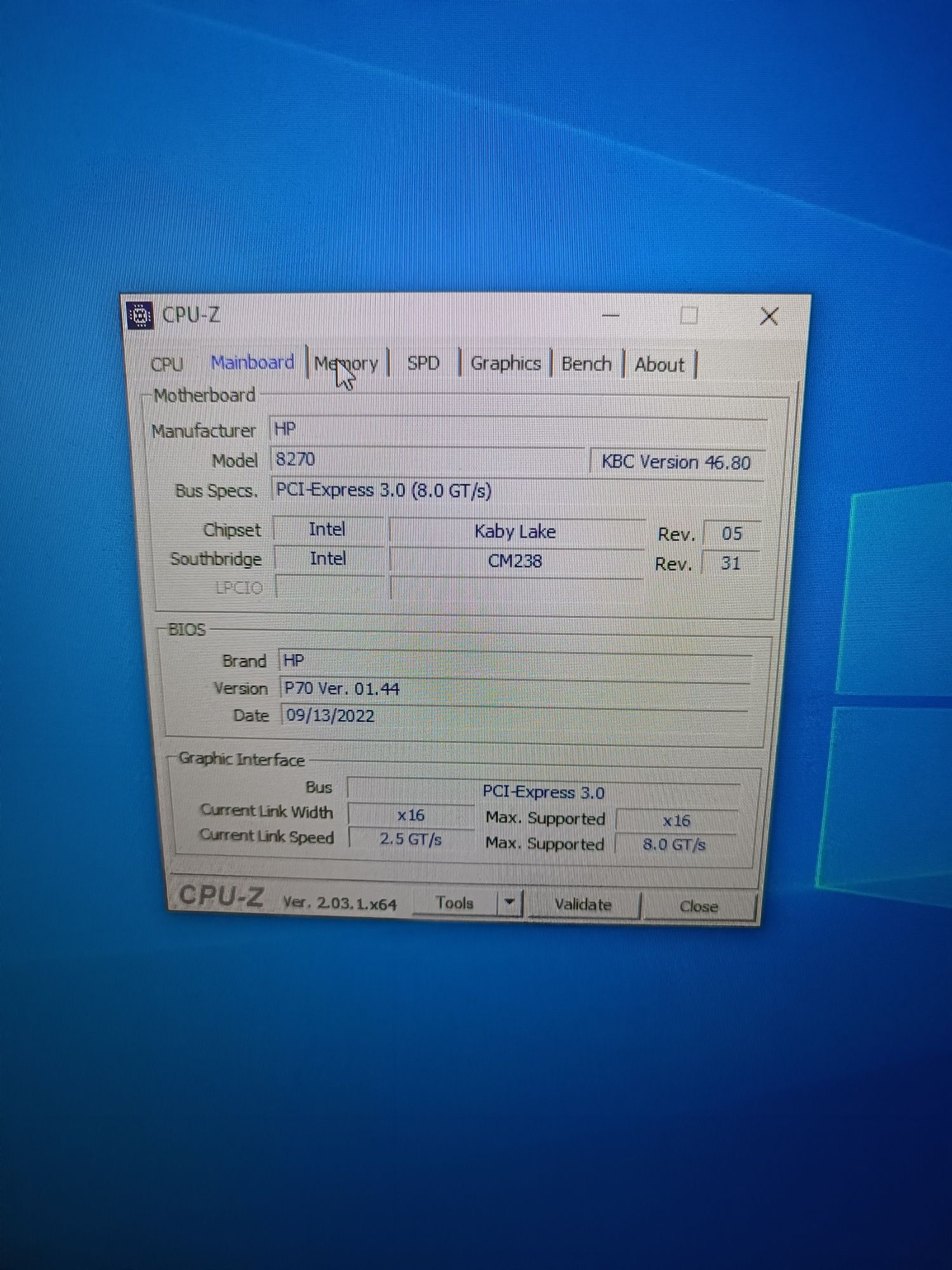Click the KBC Version 46.80 field
The width and height of the screenshot is (952, 1270).
677,462
